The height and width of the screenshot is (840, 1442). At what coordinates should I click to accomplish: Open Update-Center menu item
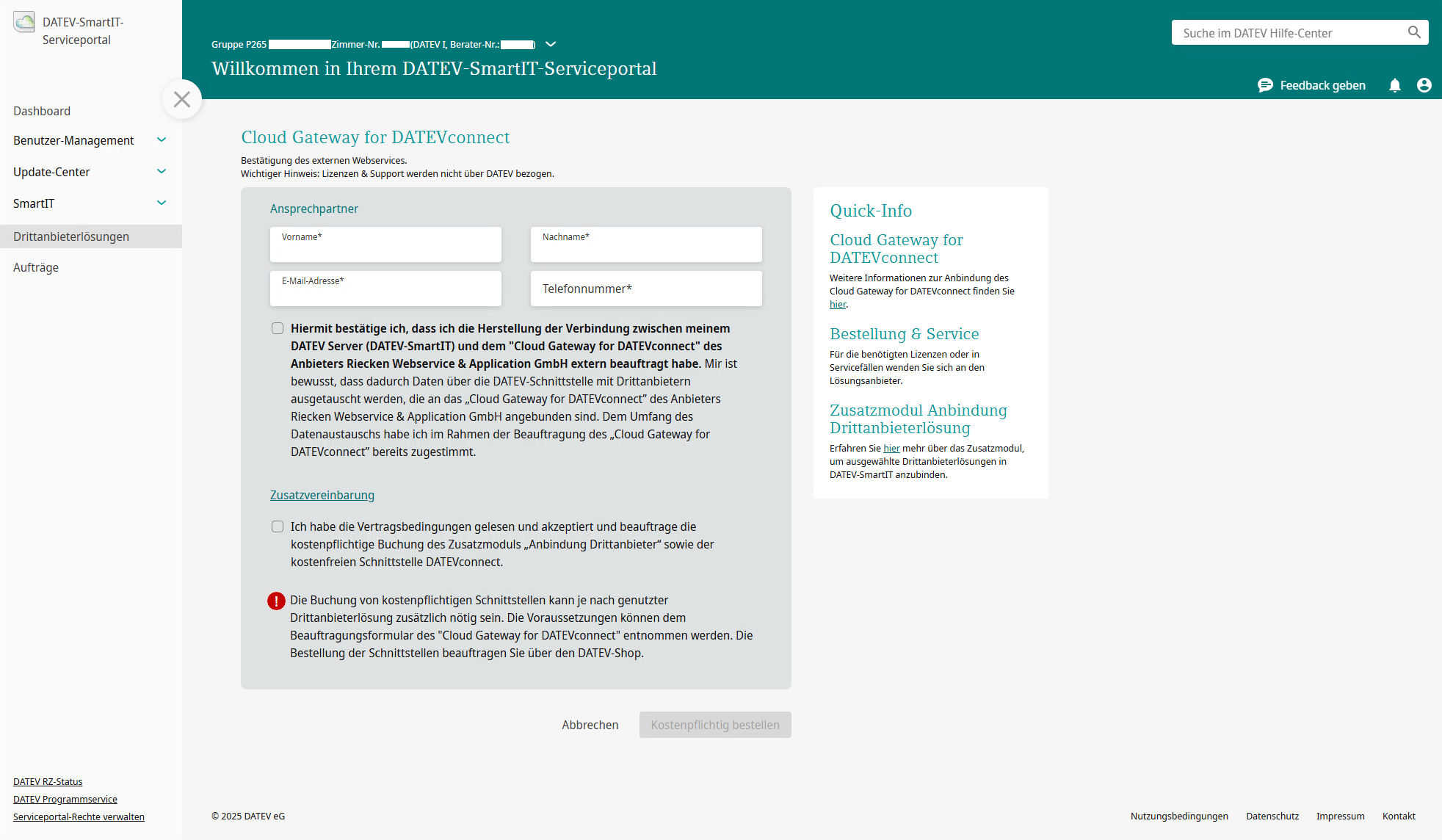[51, 172]
